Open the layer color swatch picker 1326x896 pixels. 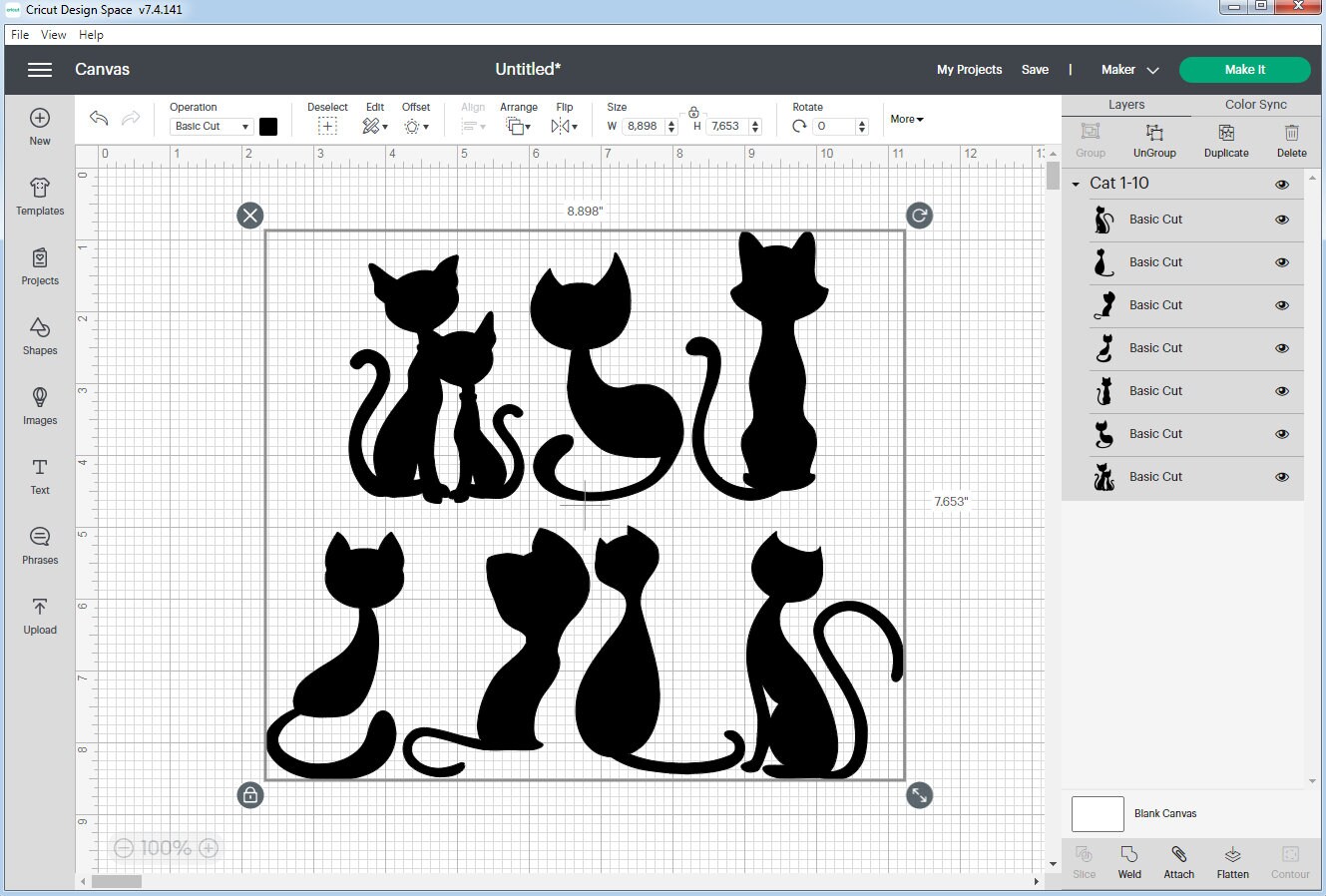tap(267, 127)
